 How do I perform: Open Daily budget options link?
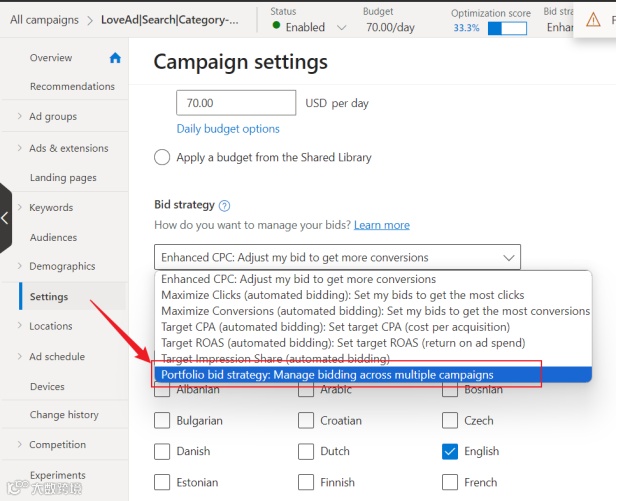[x=228, y=129]
